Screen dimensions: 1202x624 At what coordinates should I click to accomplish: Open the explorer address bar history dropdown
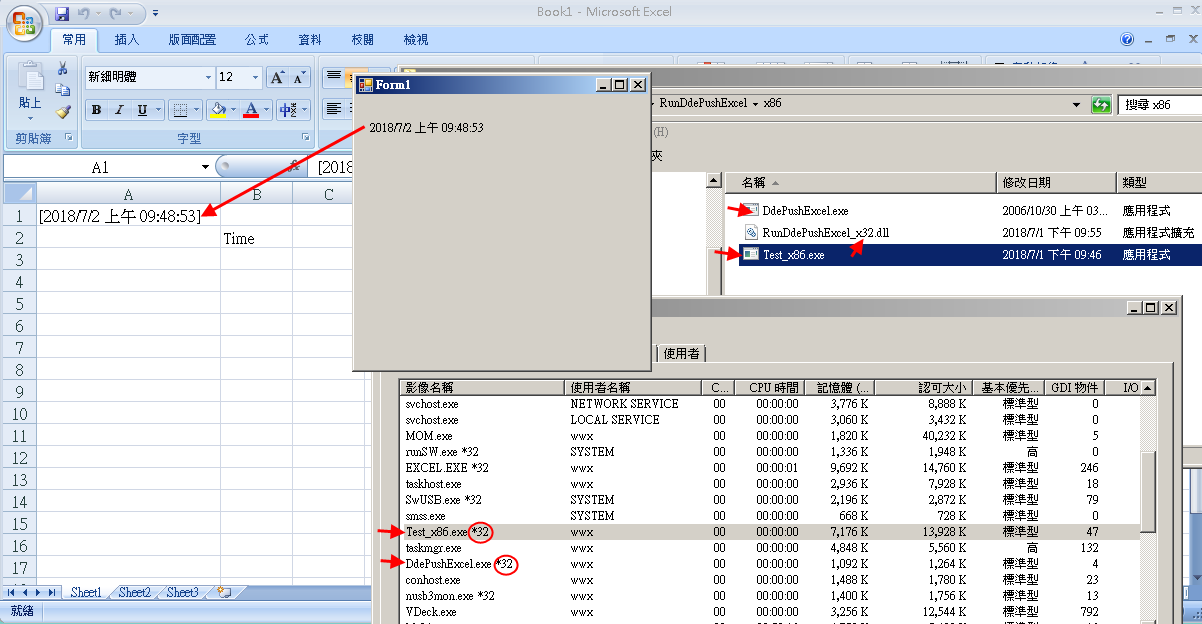coord(1076,105)
